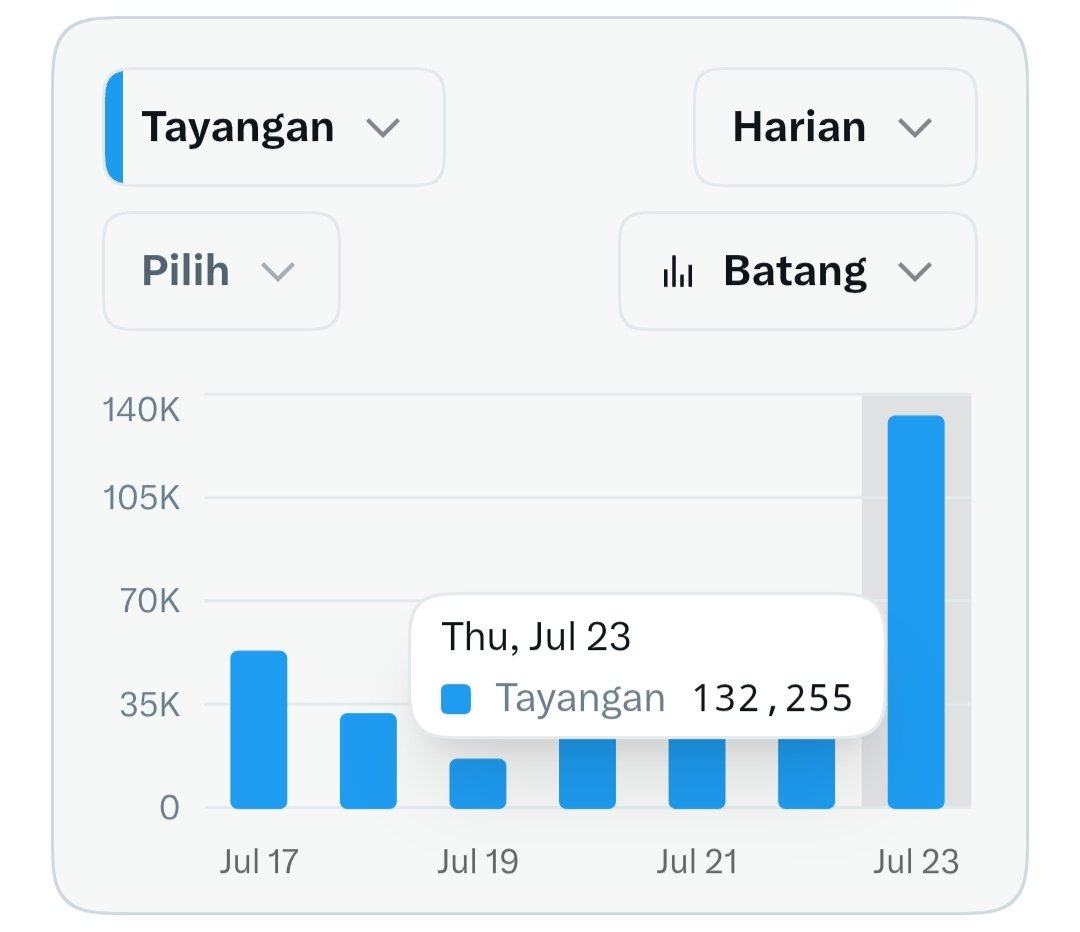Select the tall Jul 23 bar
The height and width of the screenshot is (932, 1080).
click(916, 612)
